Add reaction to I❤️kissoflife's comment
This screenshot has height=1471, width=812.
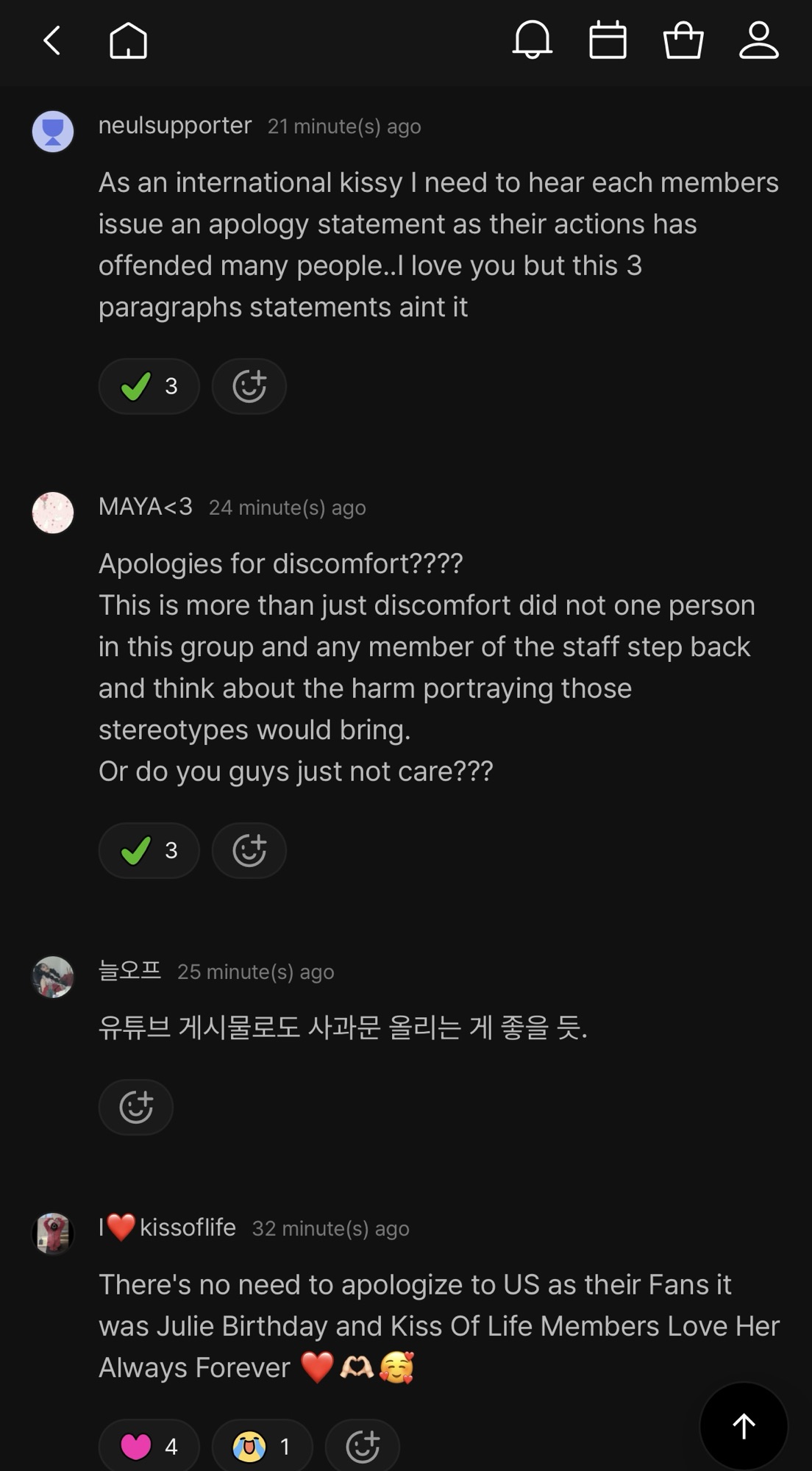point(363,1446)
